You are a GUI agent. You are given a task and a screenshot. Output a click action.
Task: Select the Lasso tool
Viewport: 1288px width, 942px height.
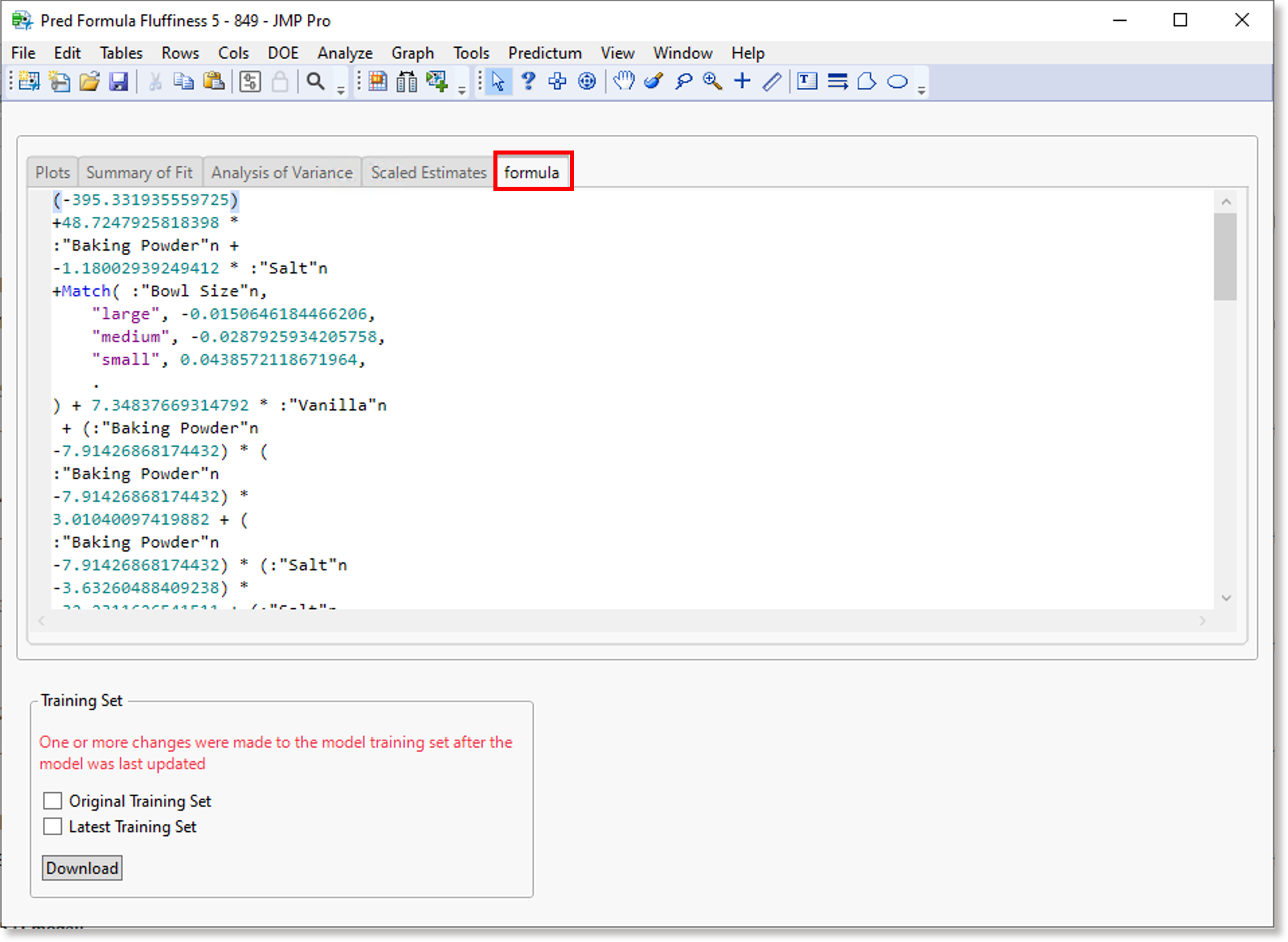(684, 81)
